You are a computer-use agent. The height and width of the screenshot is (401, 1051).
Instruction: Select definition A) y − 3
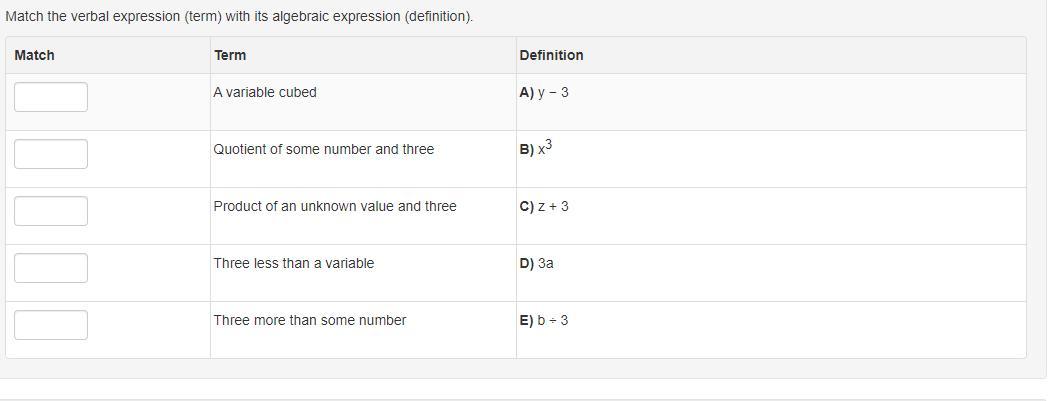544,92
